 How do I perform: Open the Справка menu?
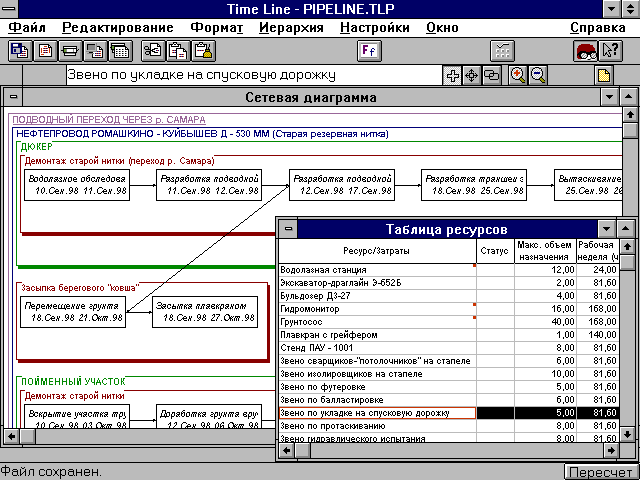(x=603, y=27)
